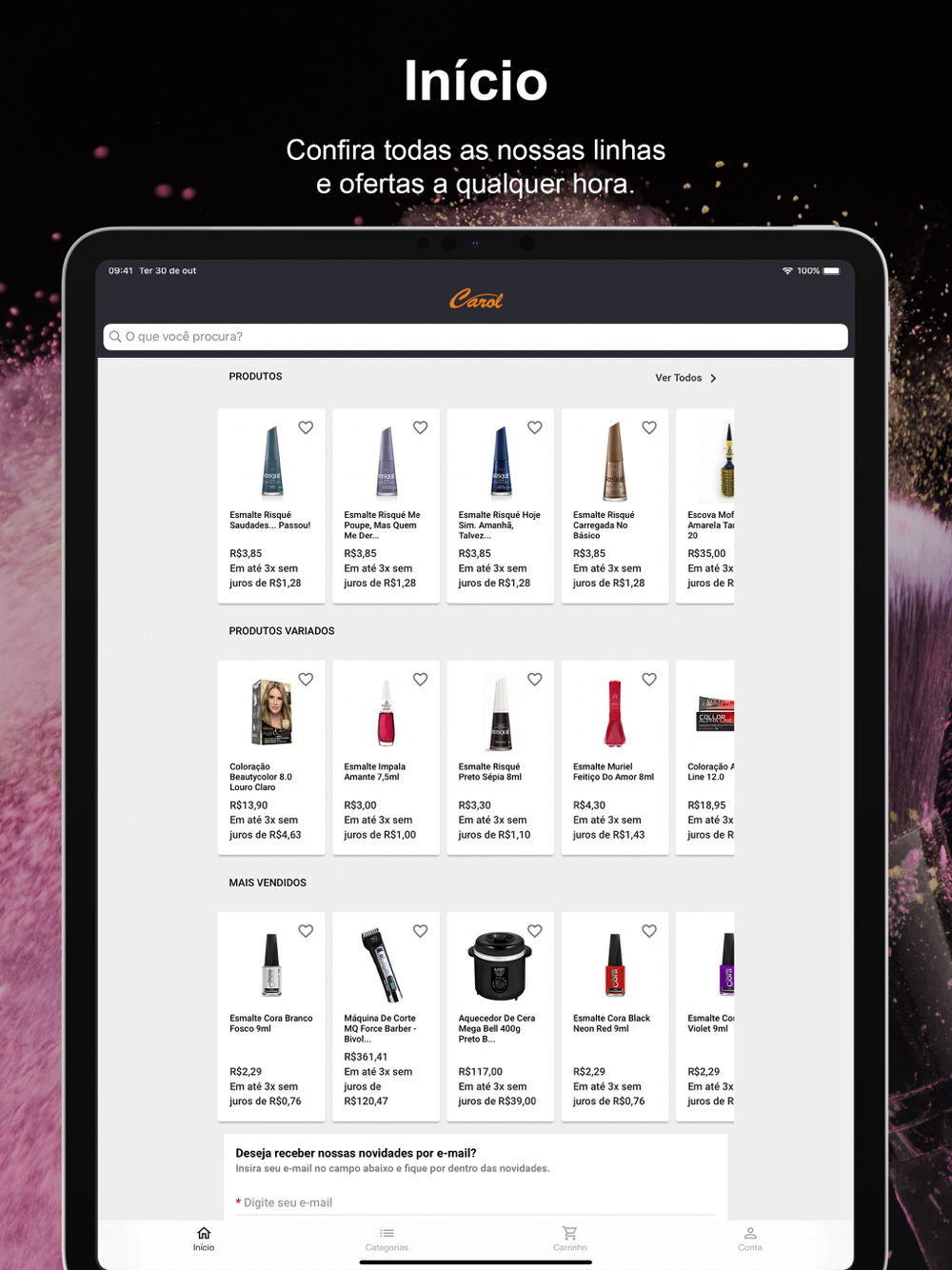Viewport: 952px width, 1270px height.
Task: Open Esmalte Risqué Me Poupe bottle image
Action: tap(387, 462)
